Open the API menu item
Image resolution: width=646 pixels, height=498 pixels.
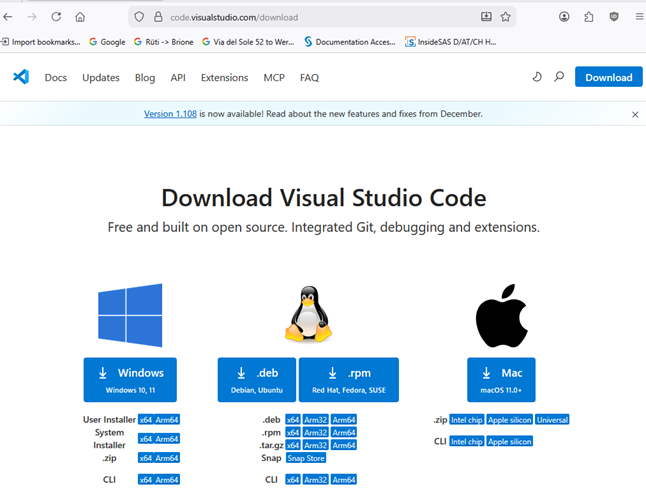[178, 77]
